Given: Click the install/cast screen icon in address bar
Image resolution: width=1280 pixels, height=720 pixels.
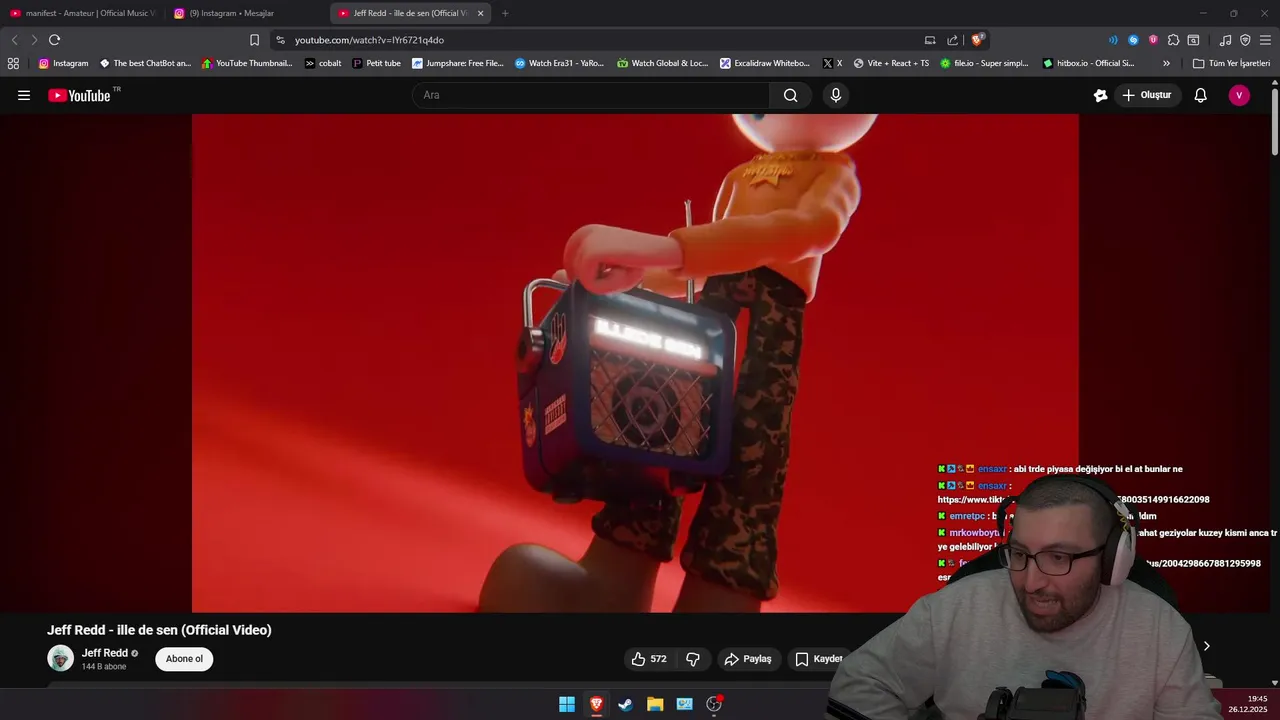Looking at the screenshot, I should (x=930, y=40).
